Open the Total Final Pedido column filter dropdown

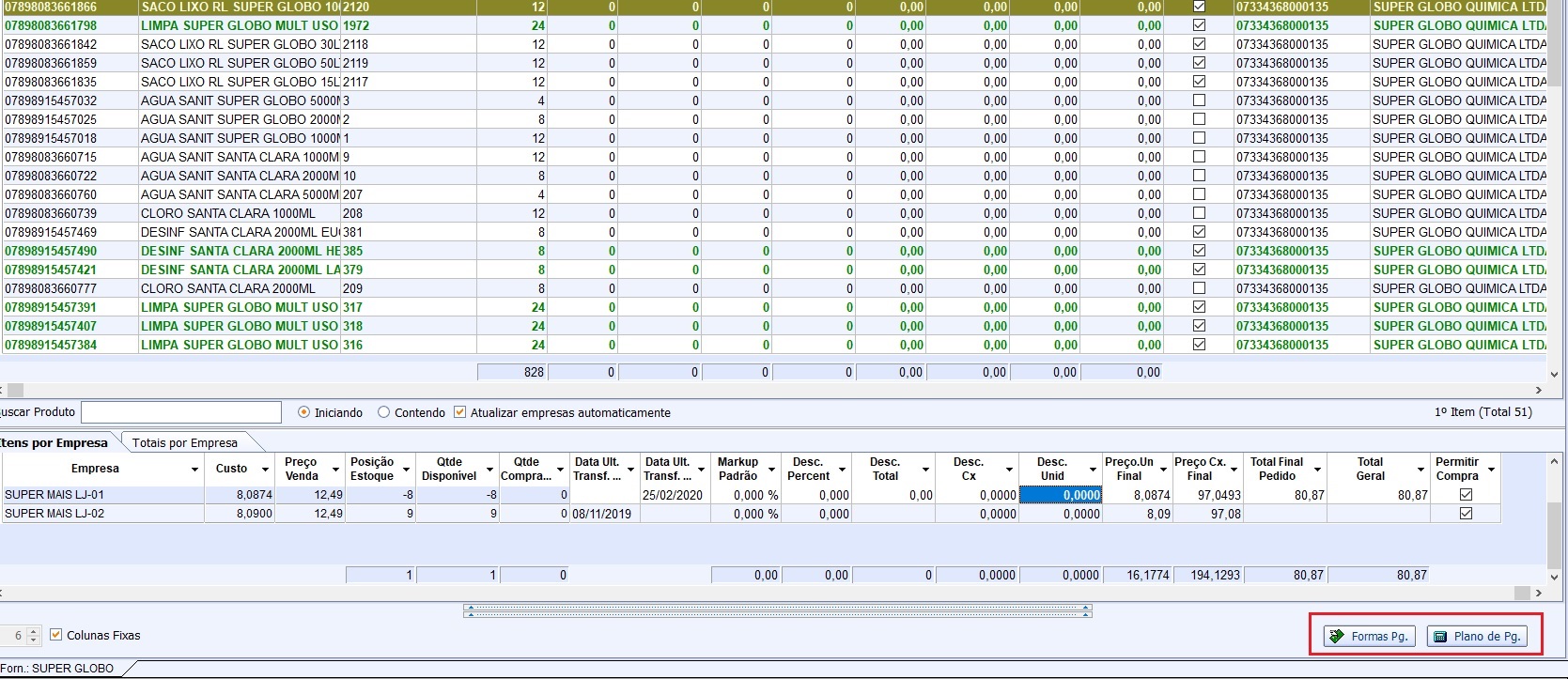pos(1317,469)
